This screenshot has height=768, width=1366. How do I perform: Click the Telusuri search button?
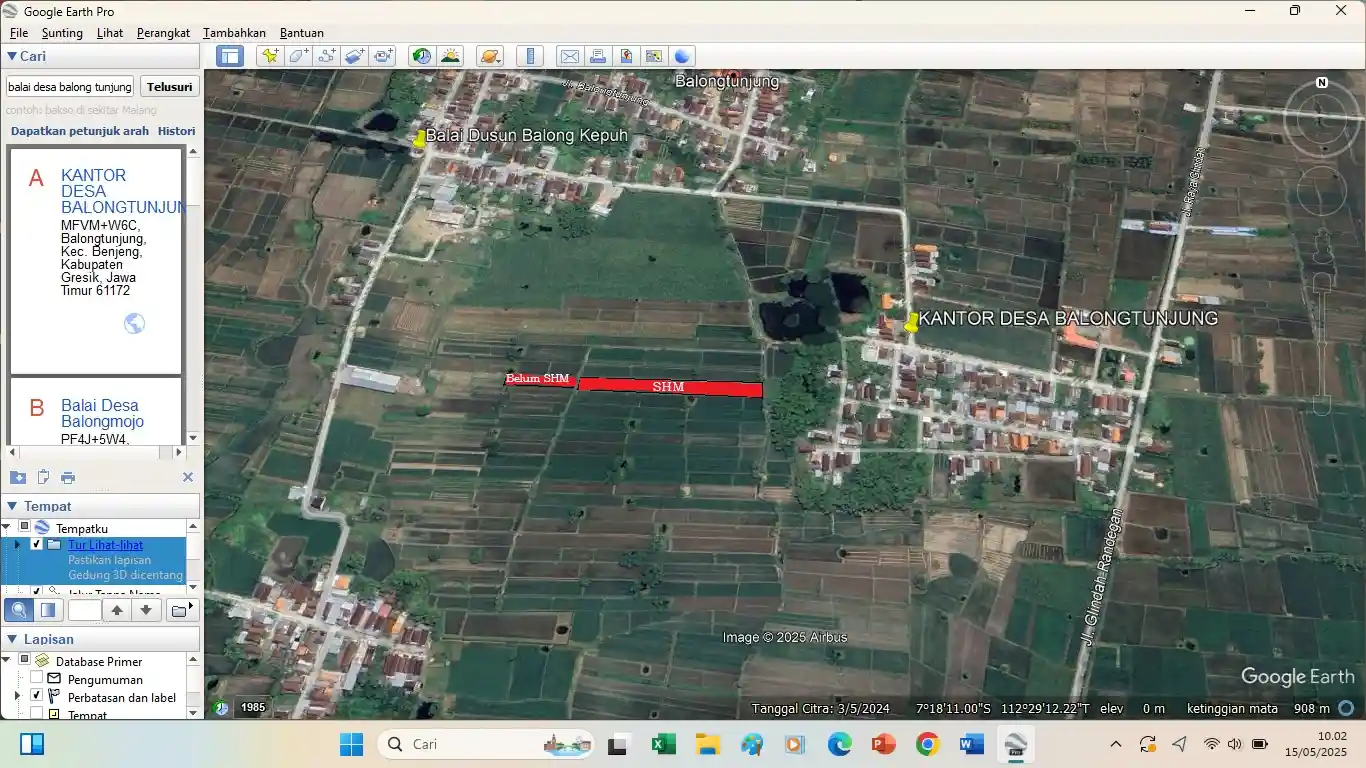click(169, 87)
